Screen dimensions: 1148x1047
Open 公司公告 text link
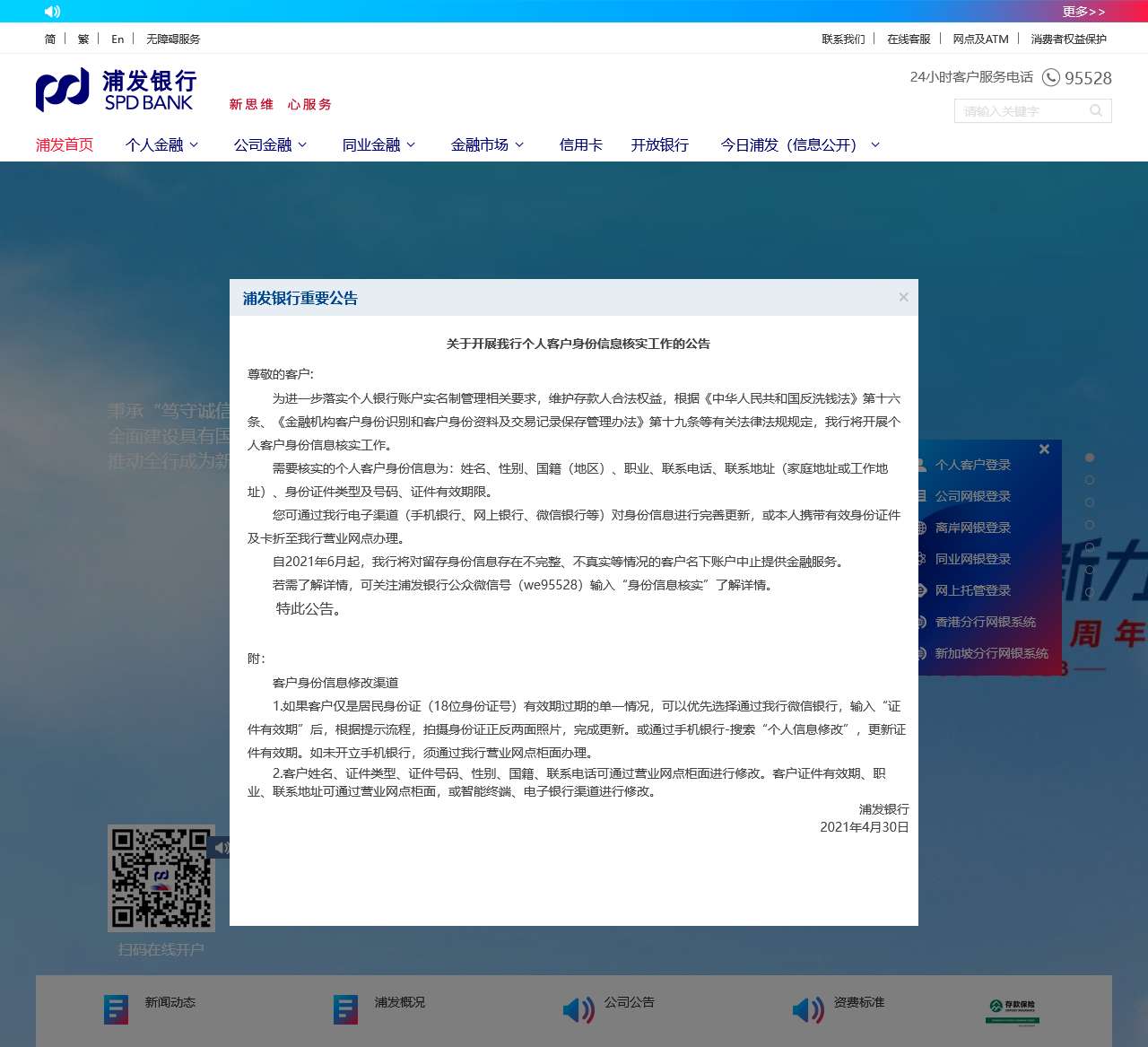click(630, 1002)
